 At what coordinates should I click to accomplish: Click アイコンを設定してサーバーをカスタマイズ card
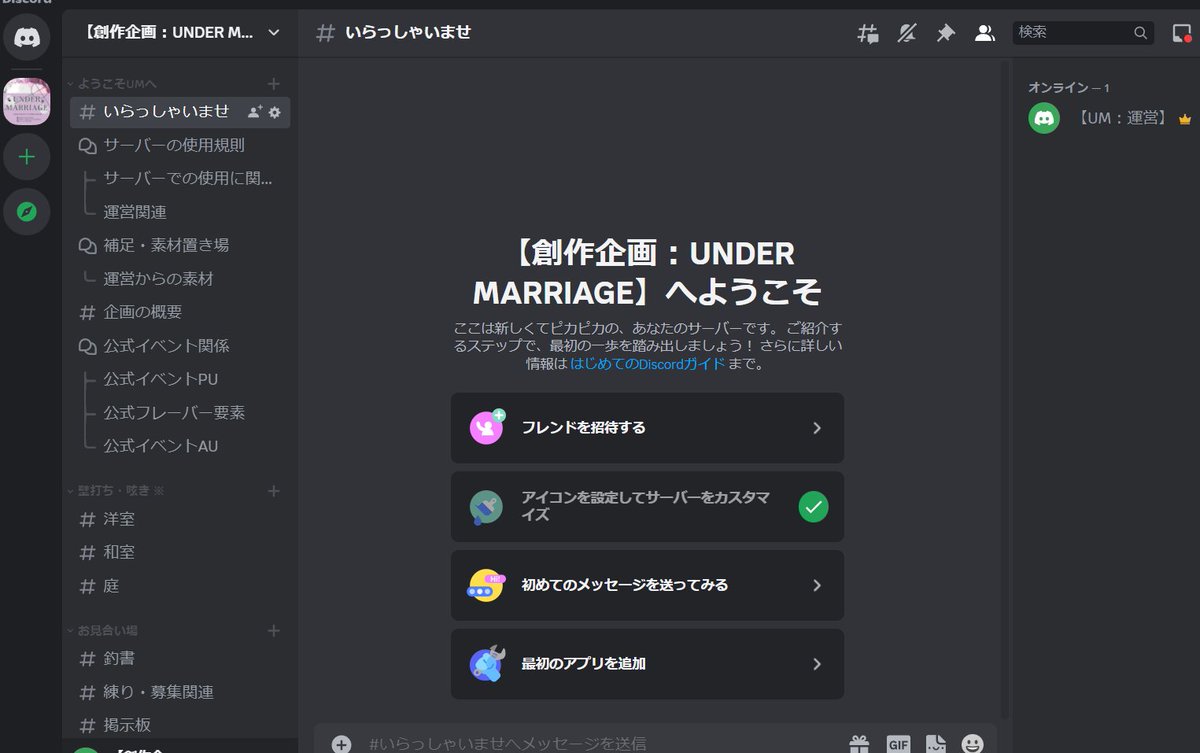[647, 507]
